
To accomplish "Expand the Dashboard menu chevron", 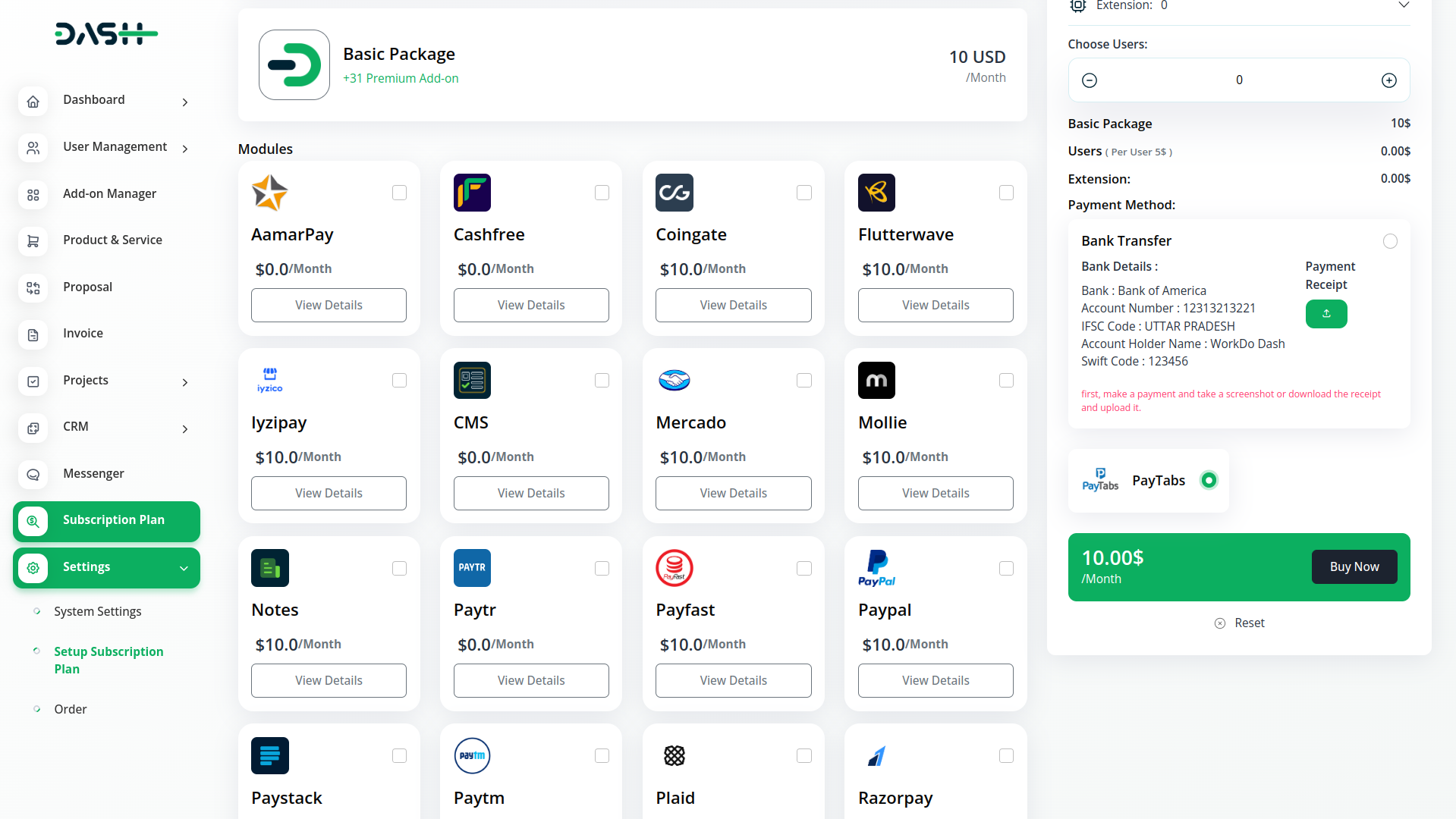I will point(185,102).
